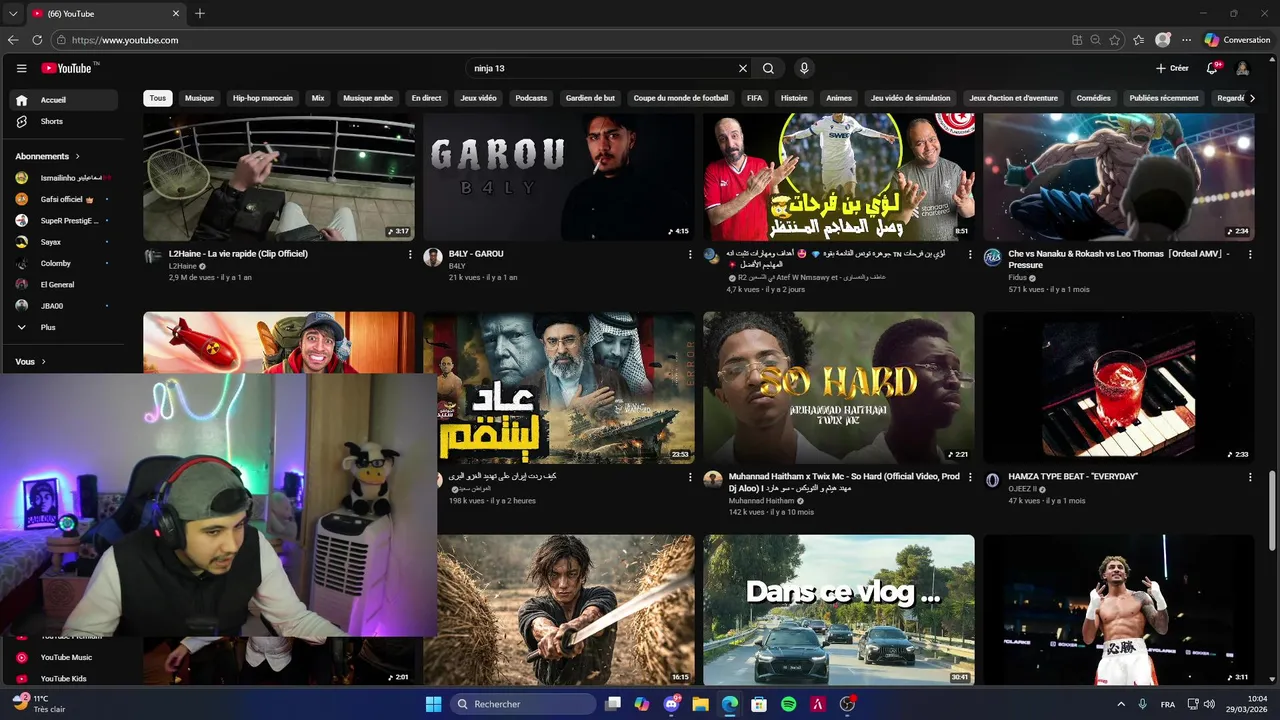The width and height of the screenshot is (1280, 720).
Task: Click the Créer button
Action: coord(1172,68)
